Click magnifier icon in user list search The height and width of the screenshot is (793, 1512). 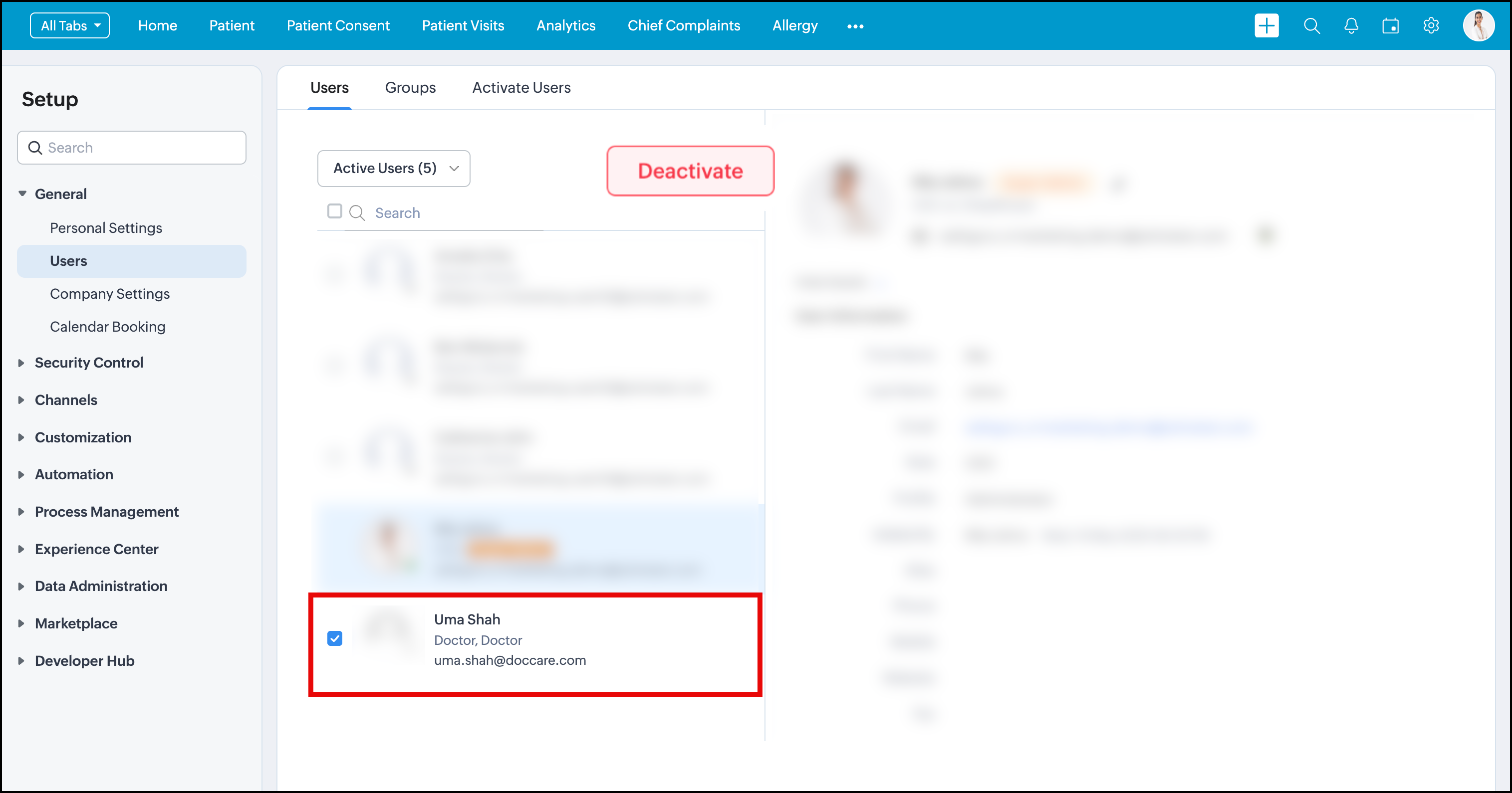pyautogui.click(x=357, y=213)
